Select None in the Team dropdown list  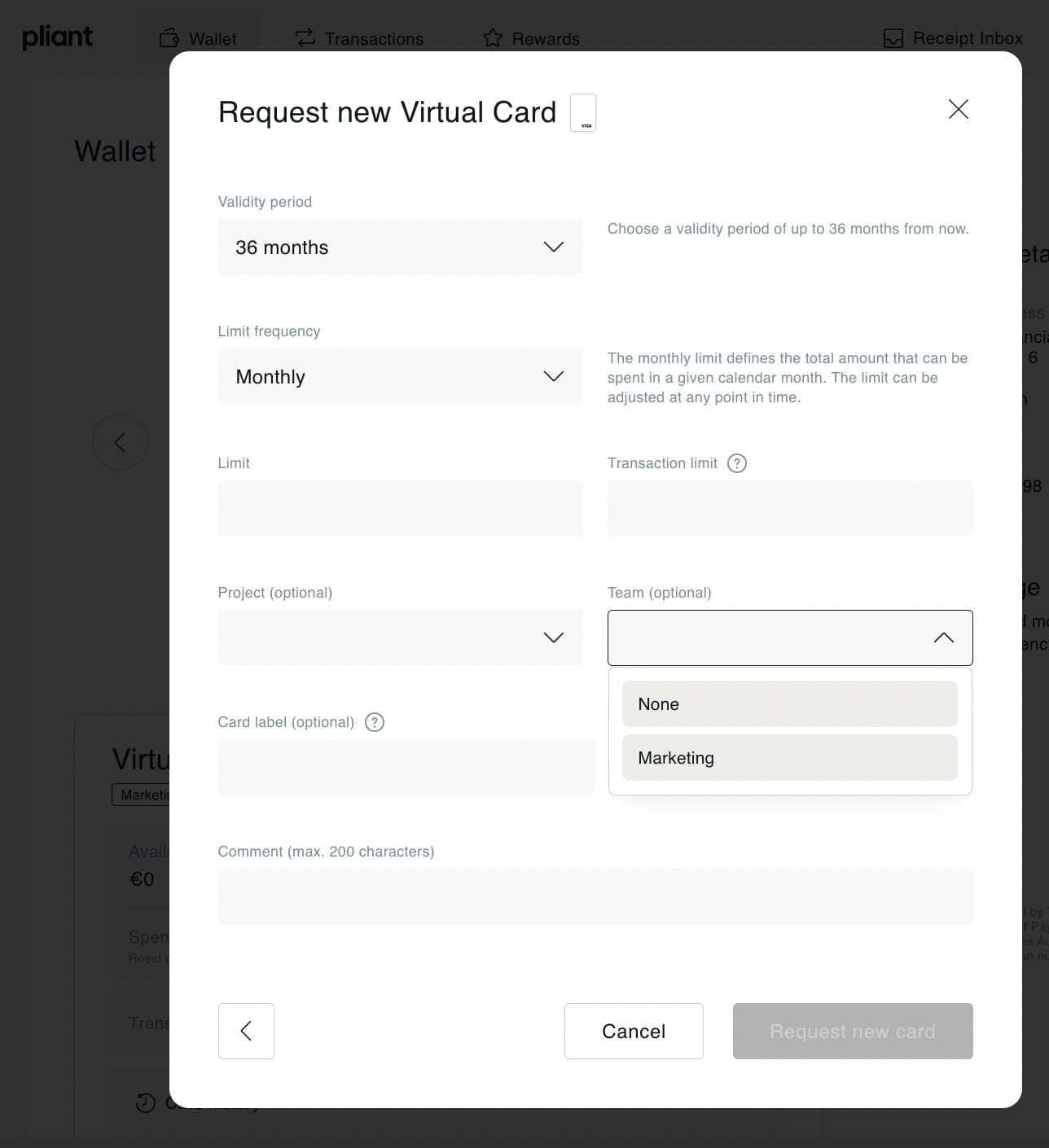click(788, 703)
